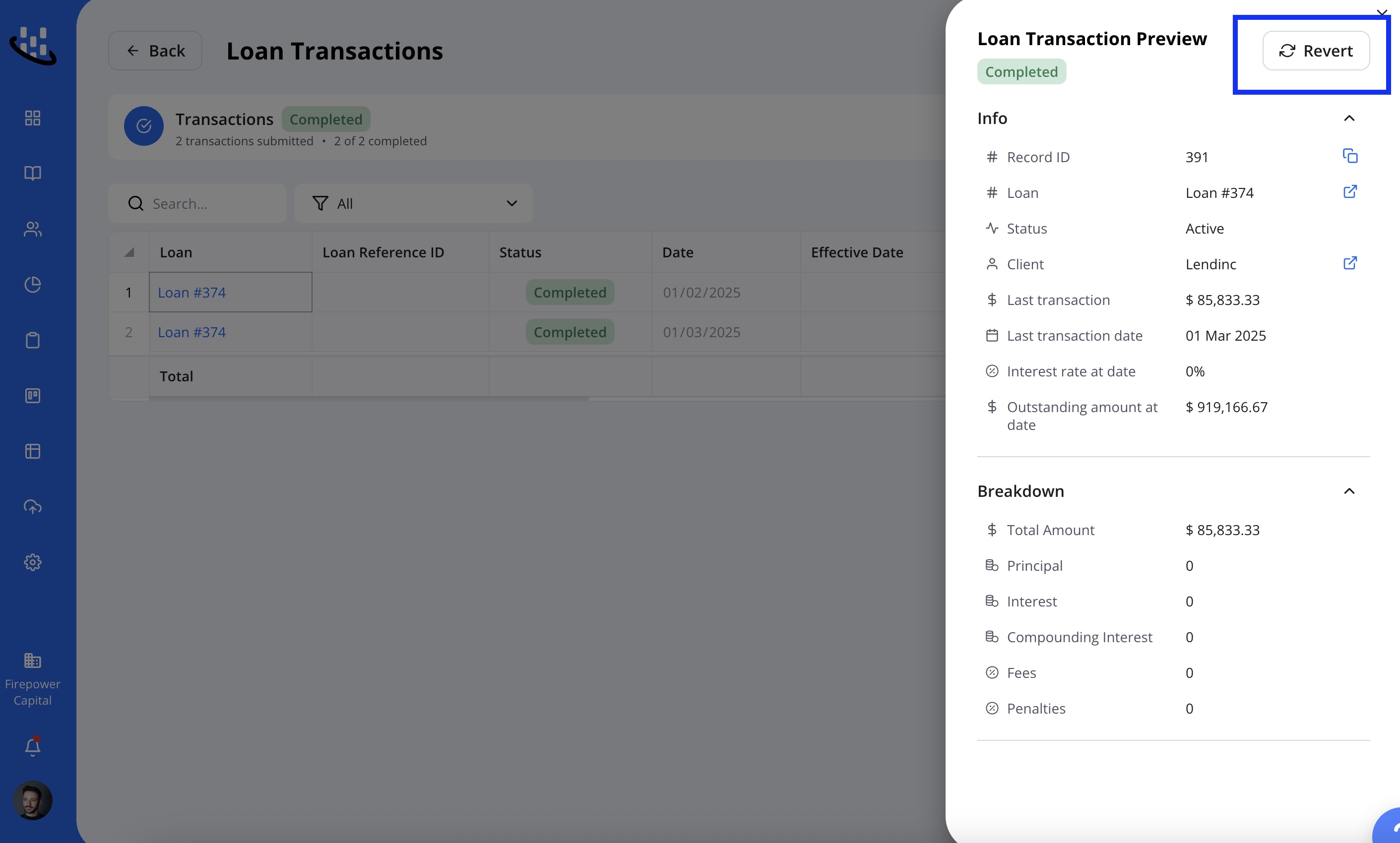Open Loan #374 external link icon
The width and height of the screenshot is (1400, 843).
point(1349,191)
